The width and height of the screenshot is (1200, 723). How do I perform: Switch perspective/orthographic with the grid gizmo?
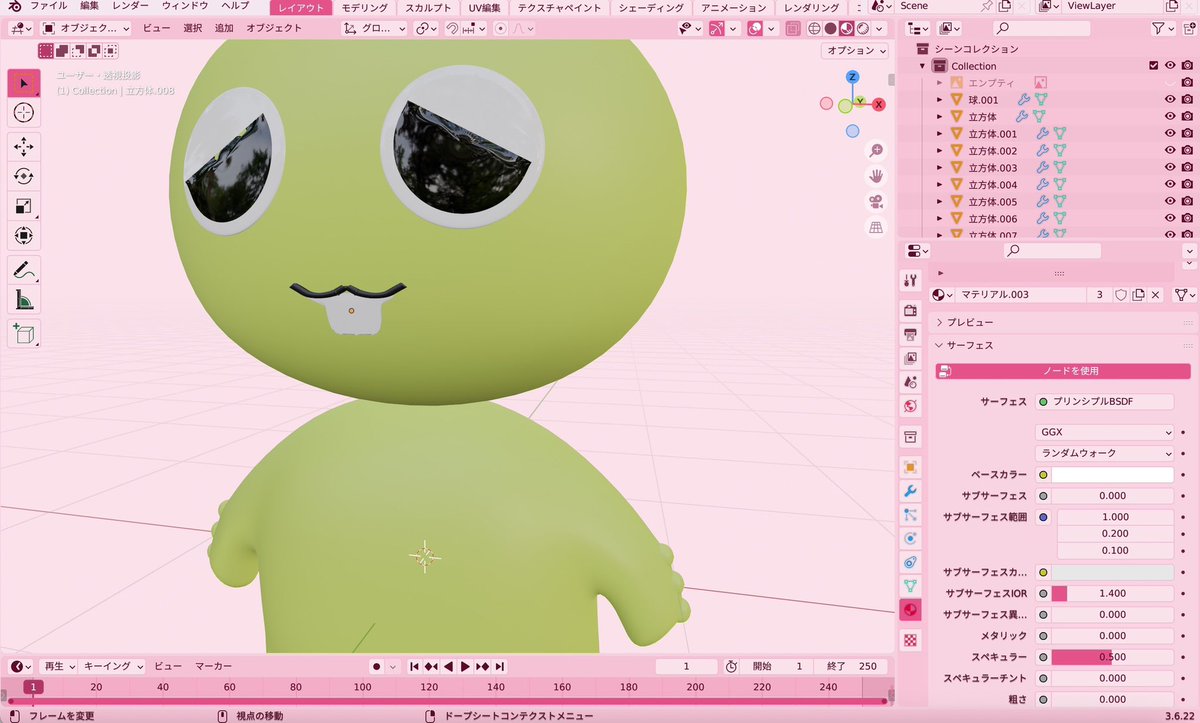tap(876, 228)
